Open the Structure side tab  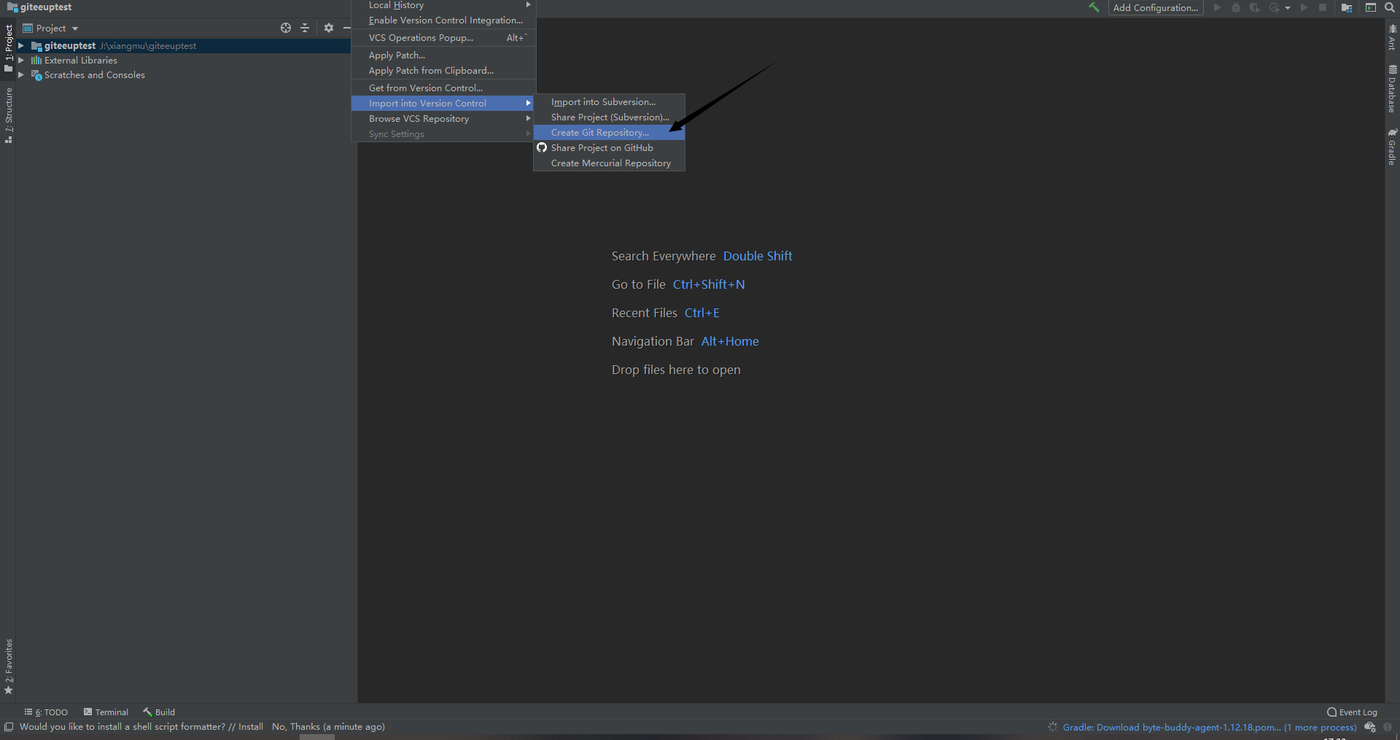[9, 116]
